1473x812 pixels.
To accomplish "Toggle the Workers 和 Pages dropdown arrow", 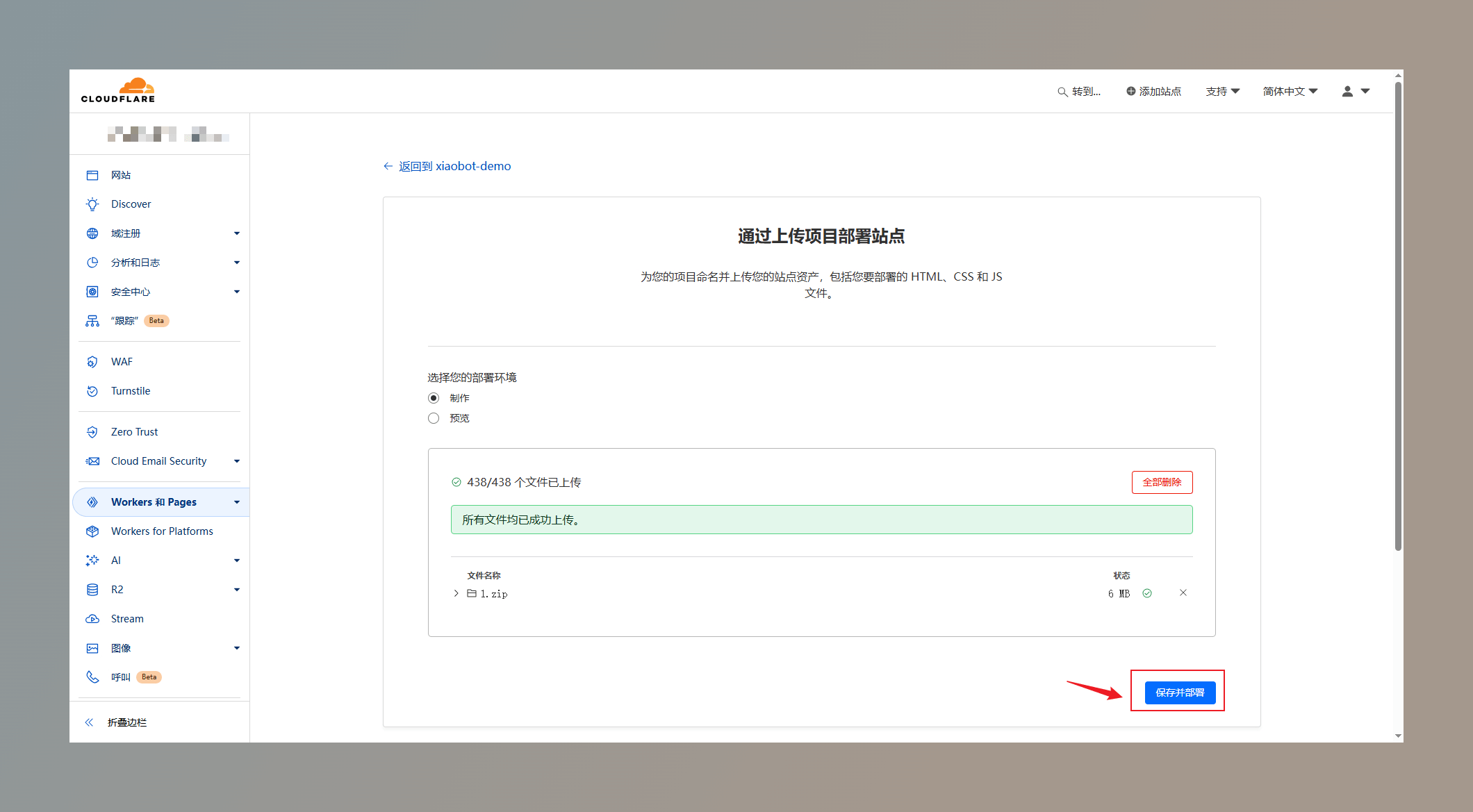I will tap(237, 502).
